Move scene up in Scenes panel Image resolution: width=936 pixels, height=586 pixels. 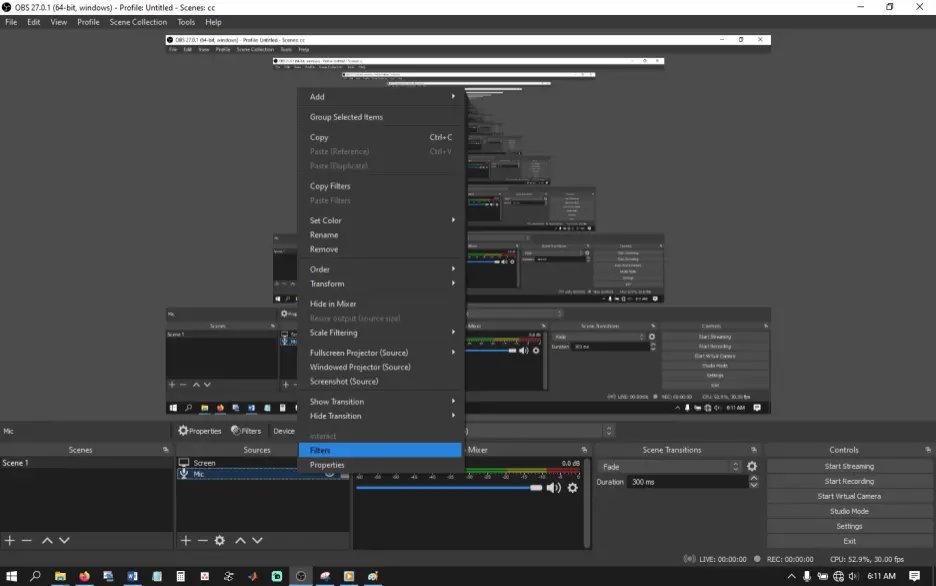coord(47,540)
